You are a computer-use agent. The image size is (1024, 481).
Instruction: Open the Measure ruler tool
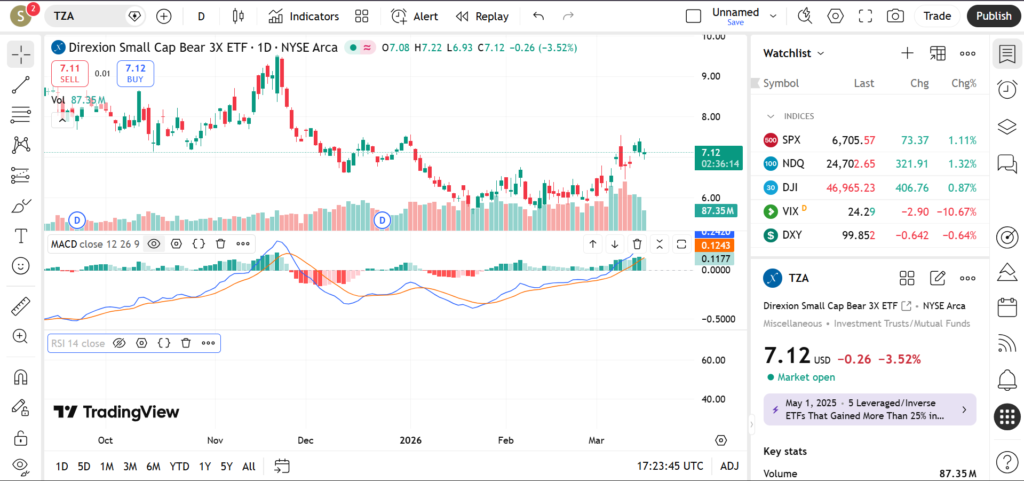[x=21, y=306]
